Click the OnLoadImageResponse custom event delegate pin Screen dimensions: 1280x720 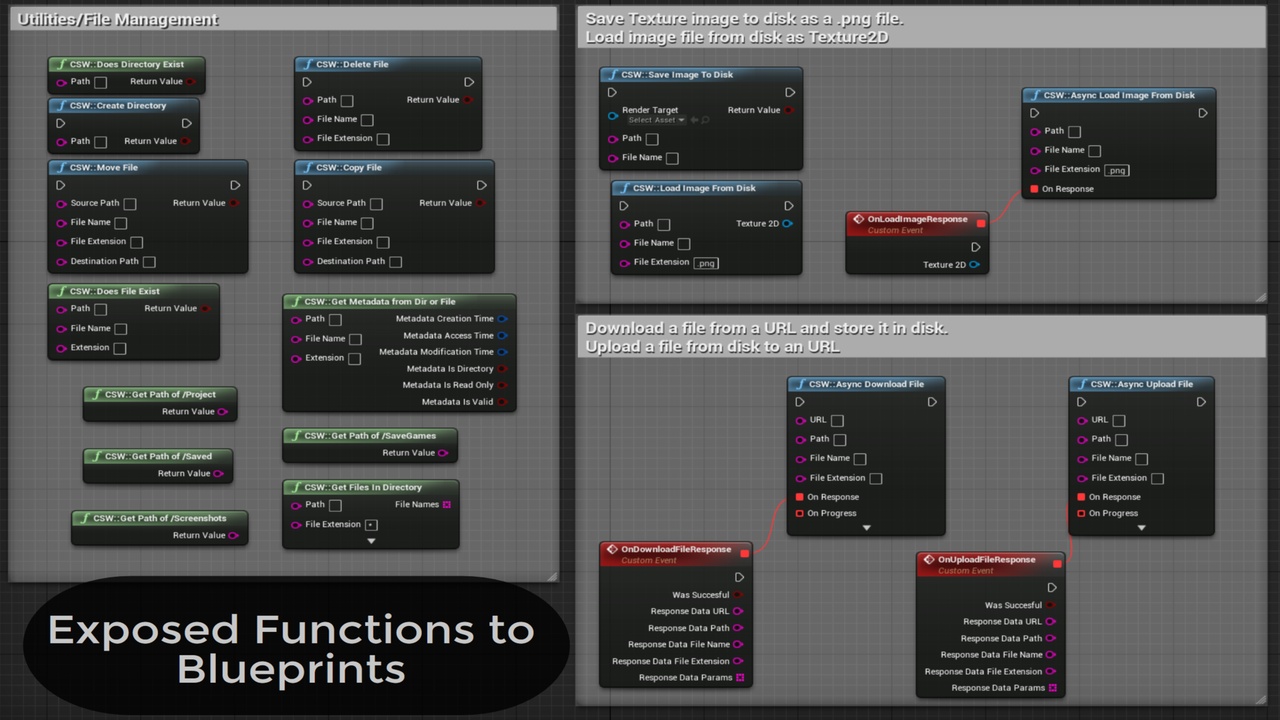[x=981, y=223]
